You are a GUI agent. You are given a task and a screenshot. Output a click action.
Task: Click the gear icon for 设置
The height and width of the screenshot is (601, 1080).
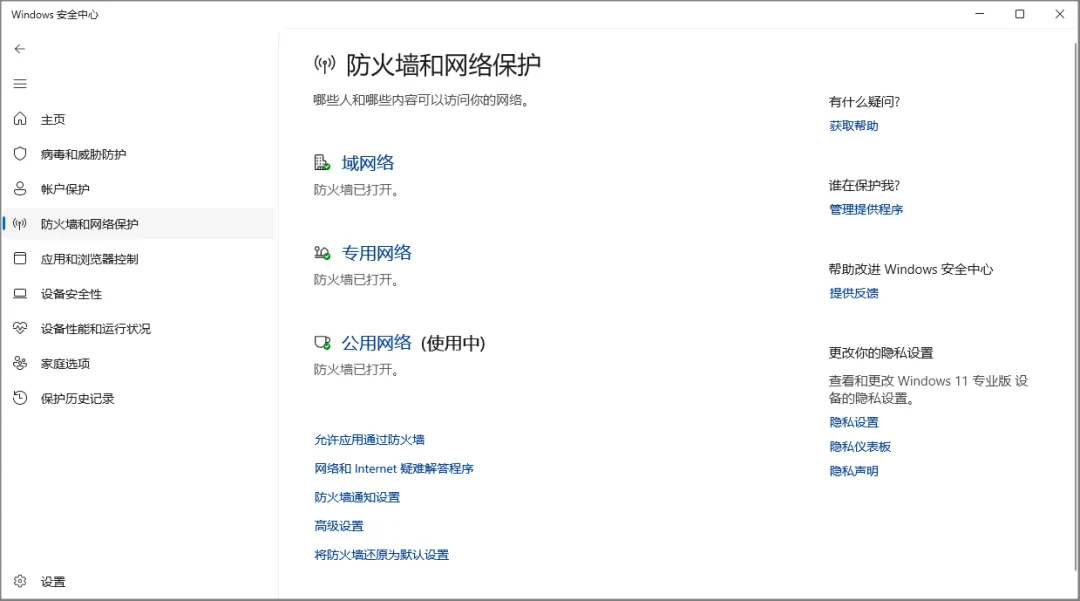click(x=20, y=582)
